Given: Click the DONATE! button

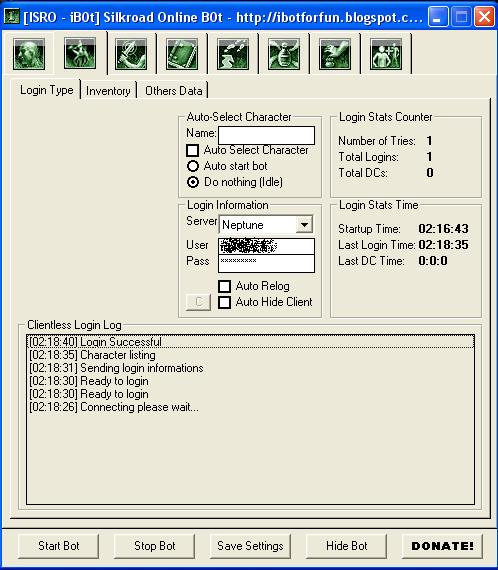Looking at the screenshot, I should (442, 546).
